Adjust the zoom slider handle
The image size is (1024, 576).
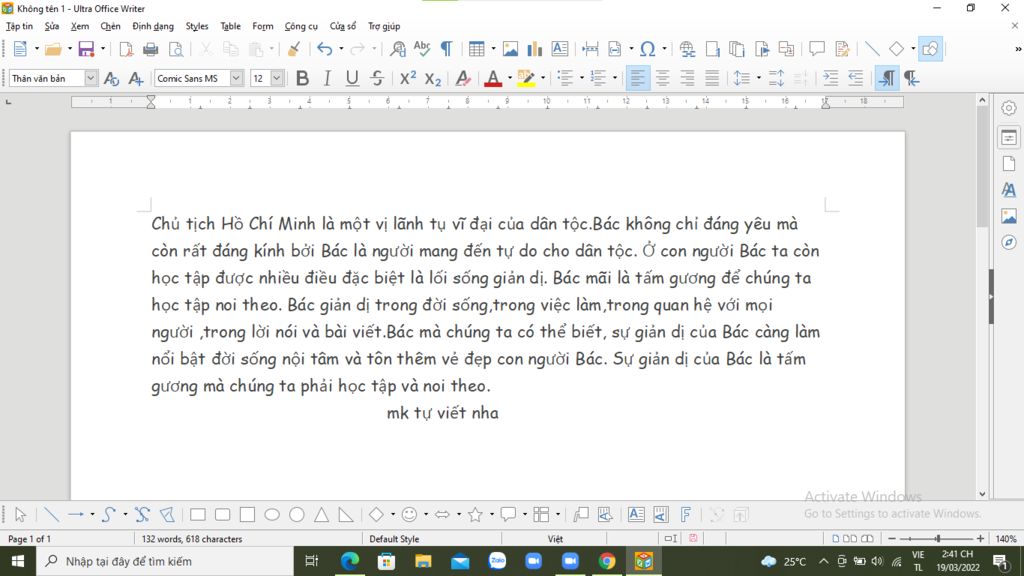pos(938,539)
